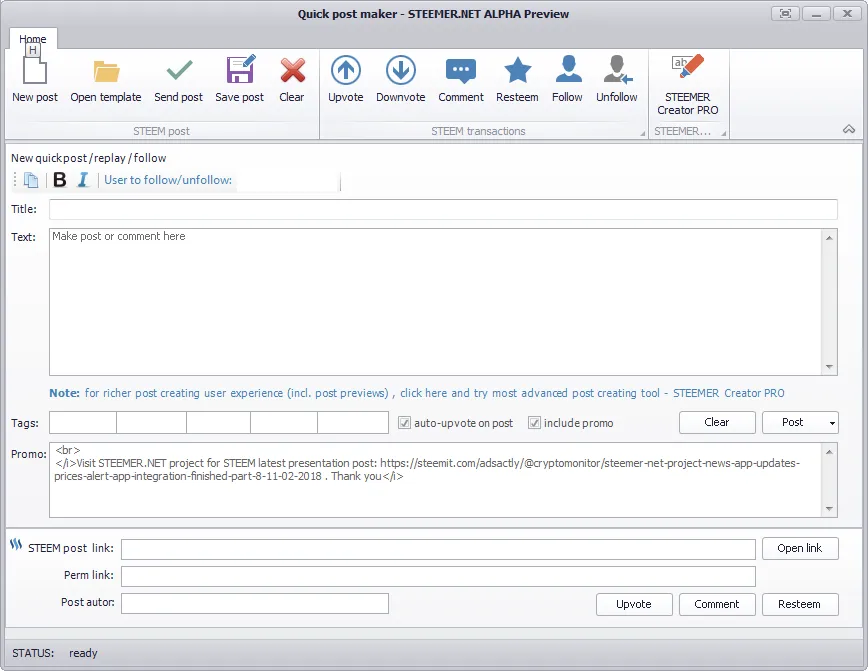This screenshot has width=868, height=671.
Task: Switch to the Home ribbon tab
Action: point(33,39)
